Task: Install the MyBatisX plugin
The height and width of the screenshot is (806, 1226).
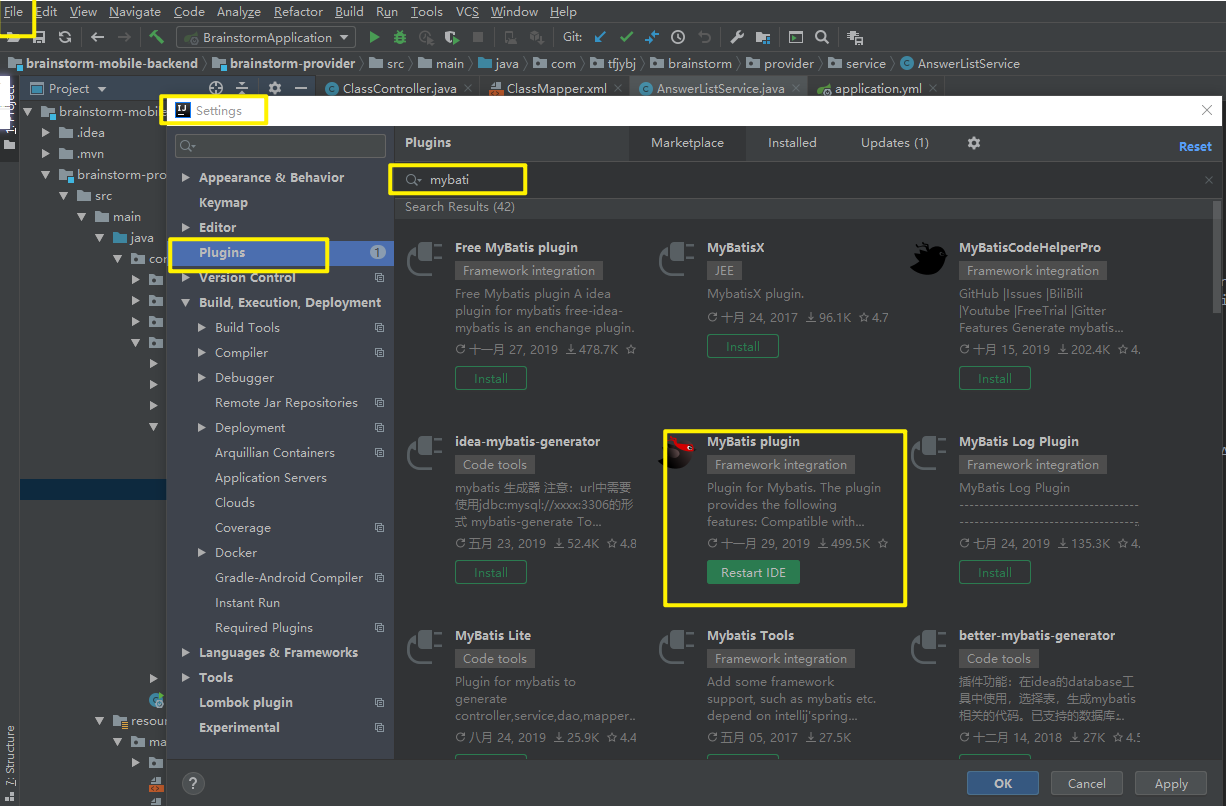Action: (x=743, y=347)
